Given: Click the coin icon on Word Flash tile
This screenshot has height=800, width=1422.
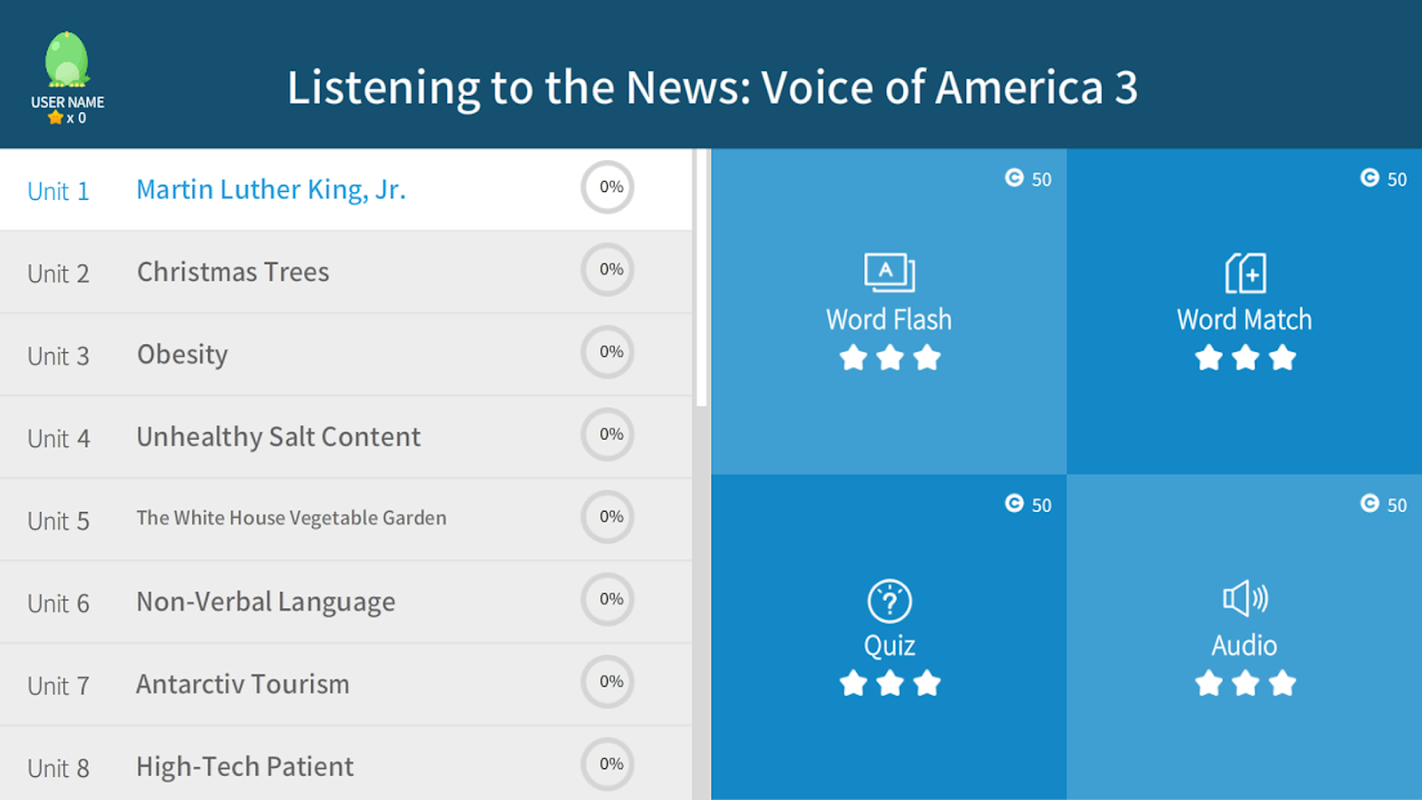Looking at the screenshot, I should point(1014,178).
